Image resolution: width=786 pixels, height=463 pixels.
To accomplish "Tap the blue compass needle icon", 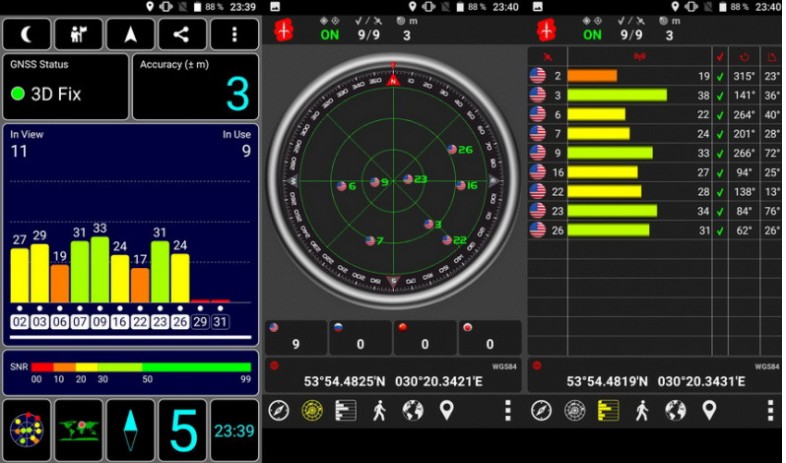I will pyautogui.click(x=130, y=430).
